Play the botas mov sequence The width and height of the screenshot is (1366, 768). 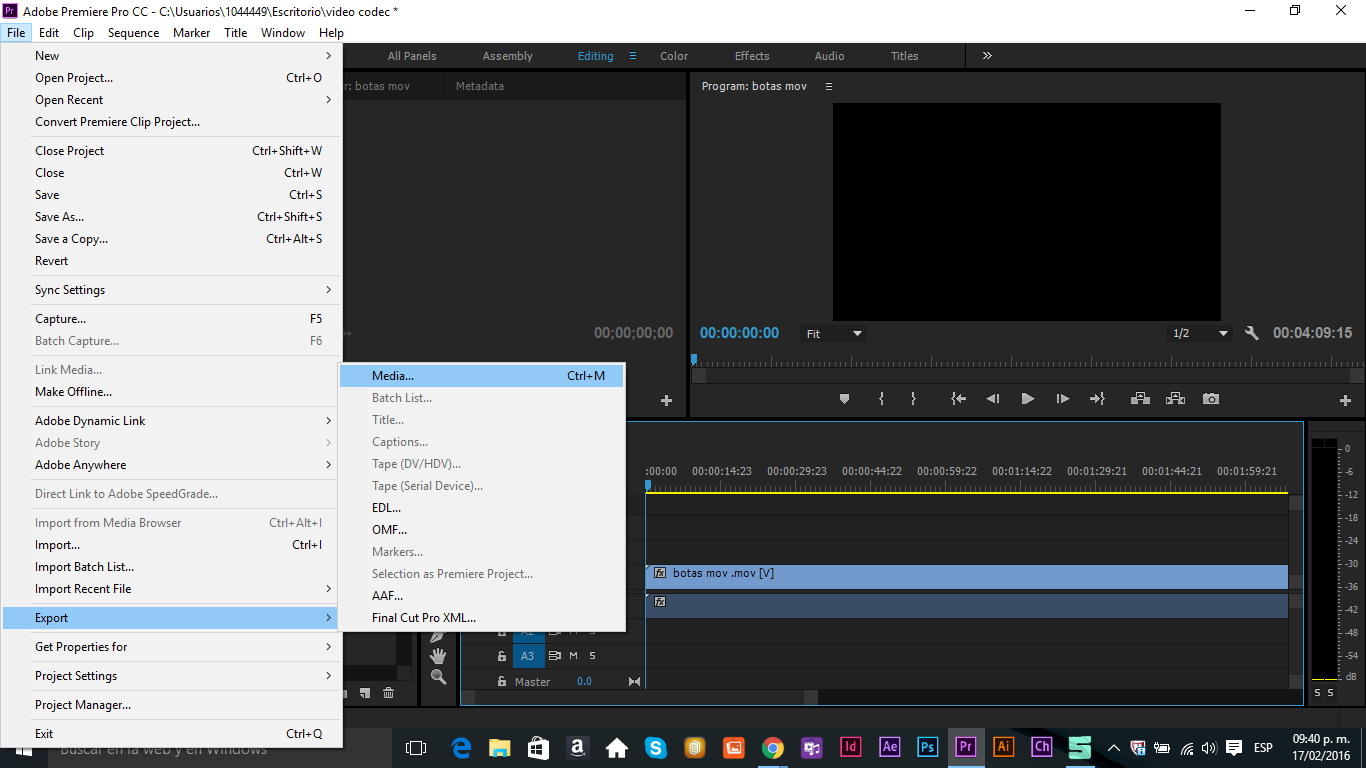pos(1027,398)
